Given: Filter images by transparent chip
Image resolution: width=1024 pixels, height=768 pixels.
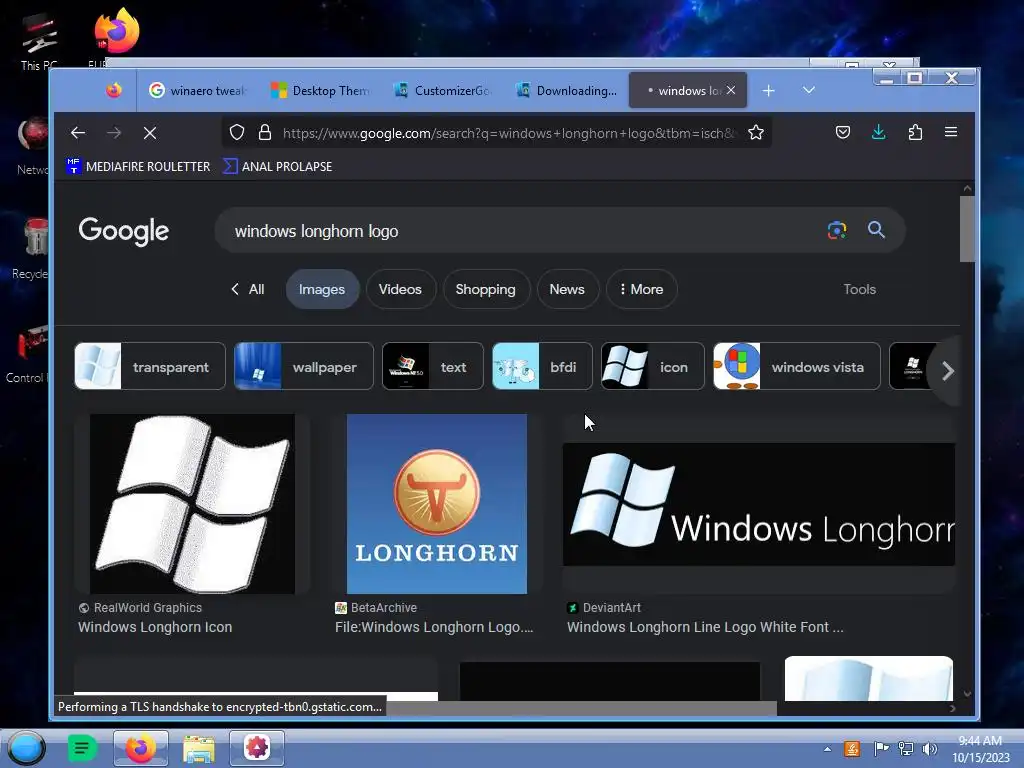Looking at the screenshot, I should point(150,366).
